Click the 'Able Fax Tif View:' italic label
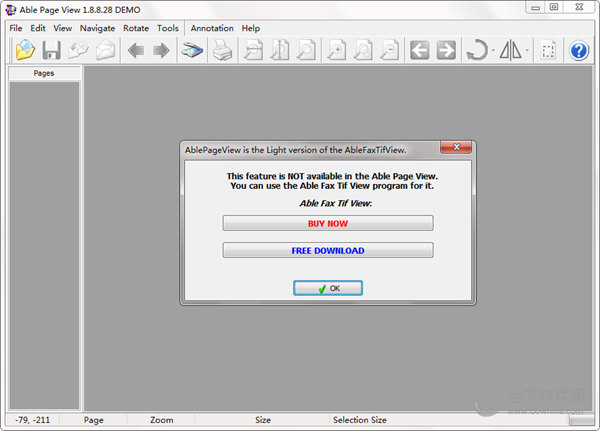 tap(336, 203)
